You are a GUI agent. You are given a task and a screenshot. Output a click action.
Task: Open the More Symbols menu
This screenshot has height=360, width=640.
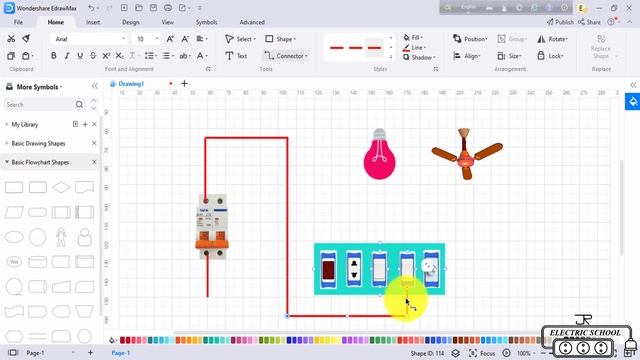coord(34,87)
